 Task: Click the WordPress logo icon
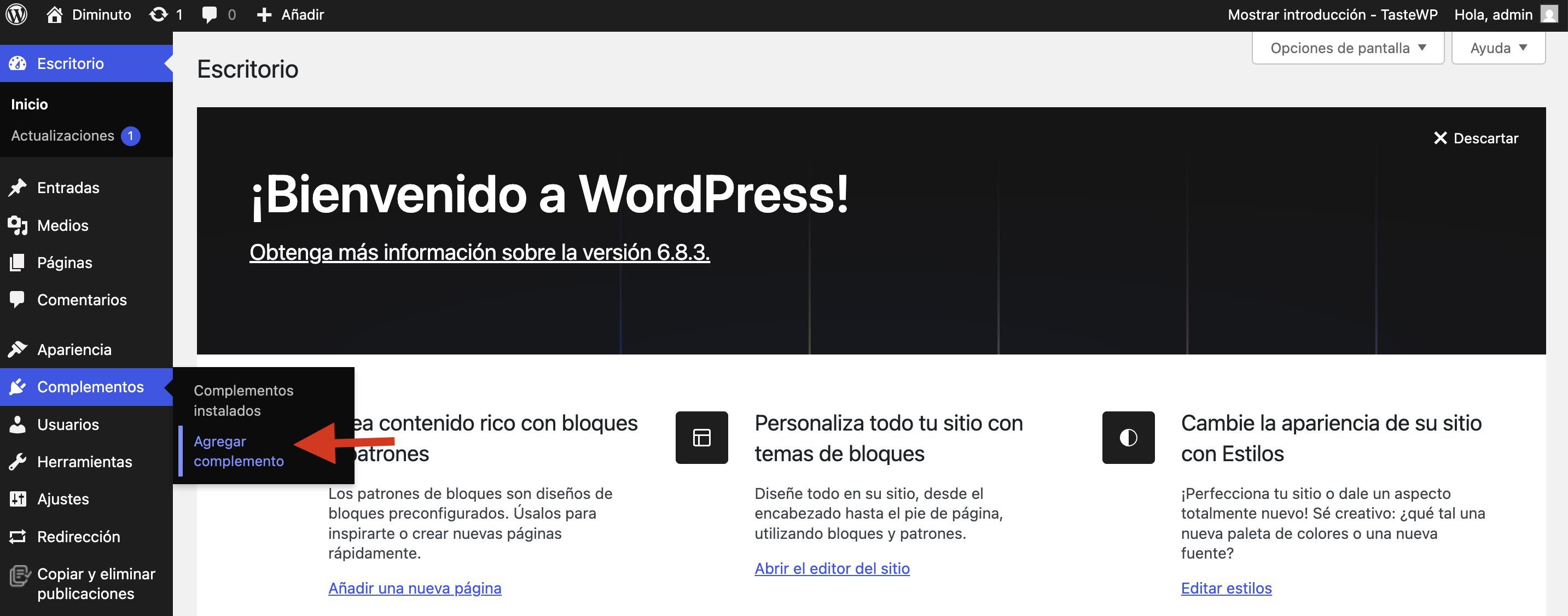tap(16, 15)
